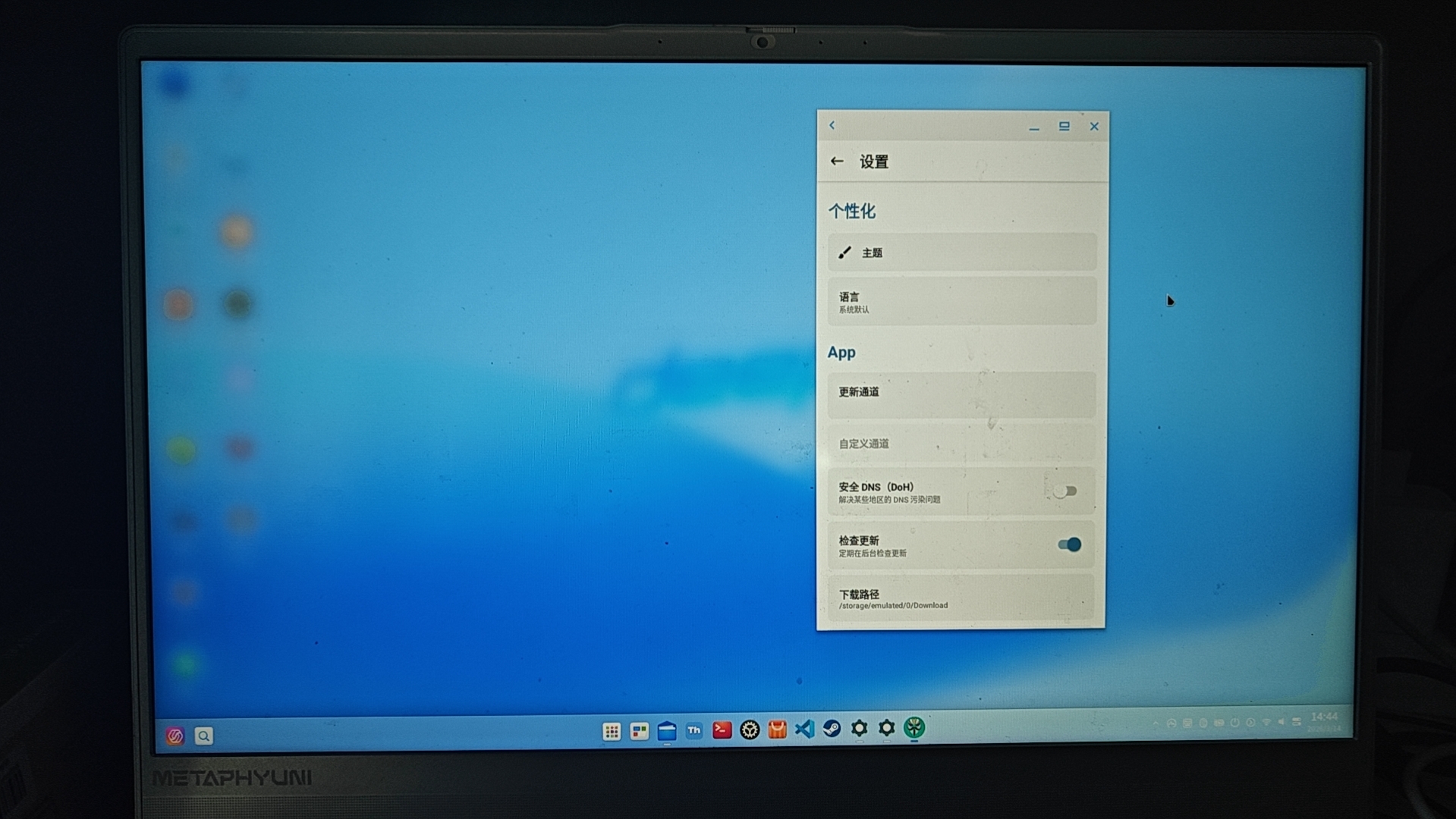The image size is (1456, 819).
Task: Launch Steam from the taskbar
Action: point(832,729)
